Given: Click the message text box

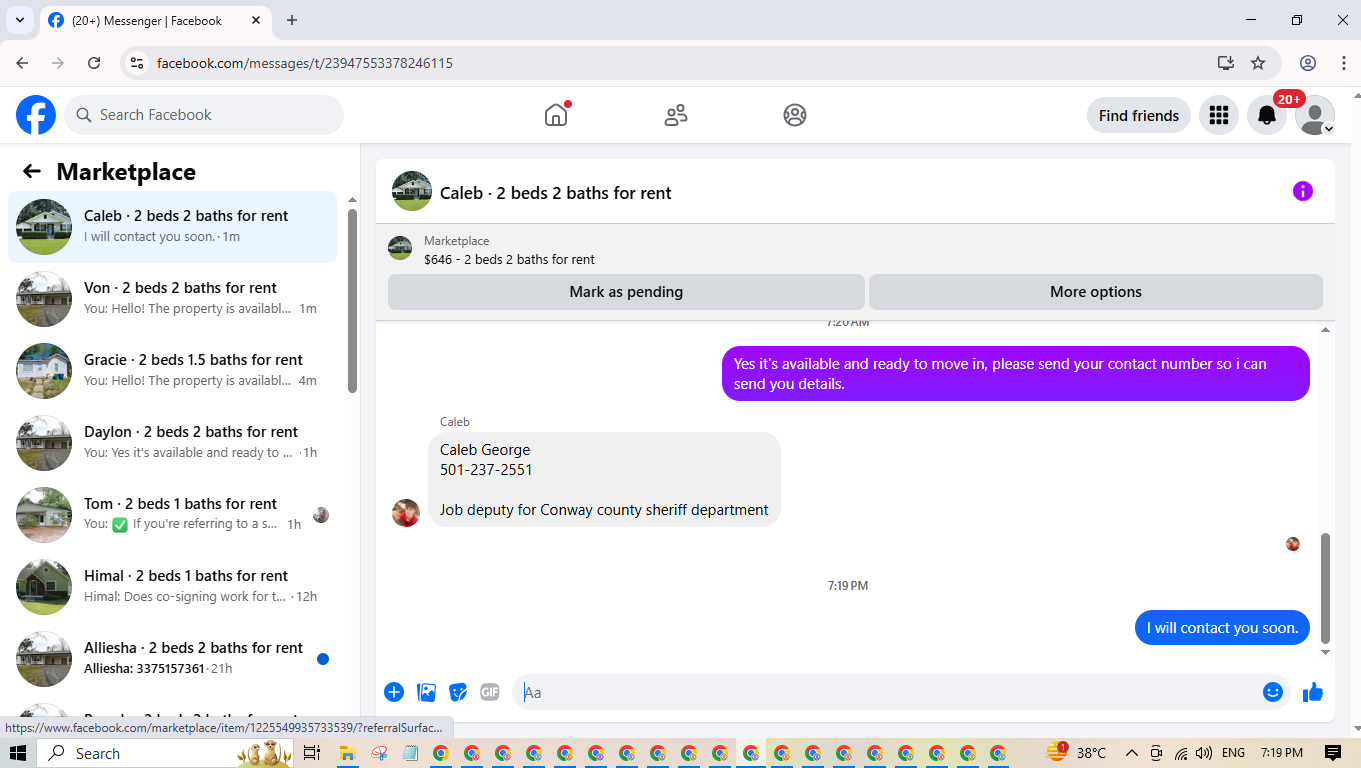Looking at the screenshot, I should (x=888, y=692).
